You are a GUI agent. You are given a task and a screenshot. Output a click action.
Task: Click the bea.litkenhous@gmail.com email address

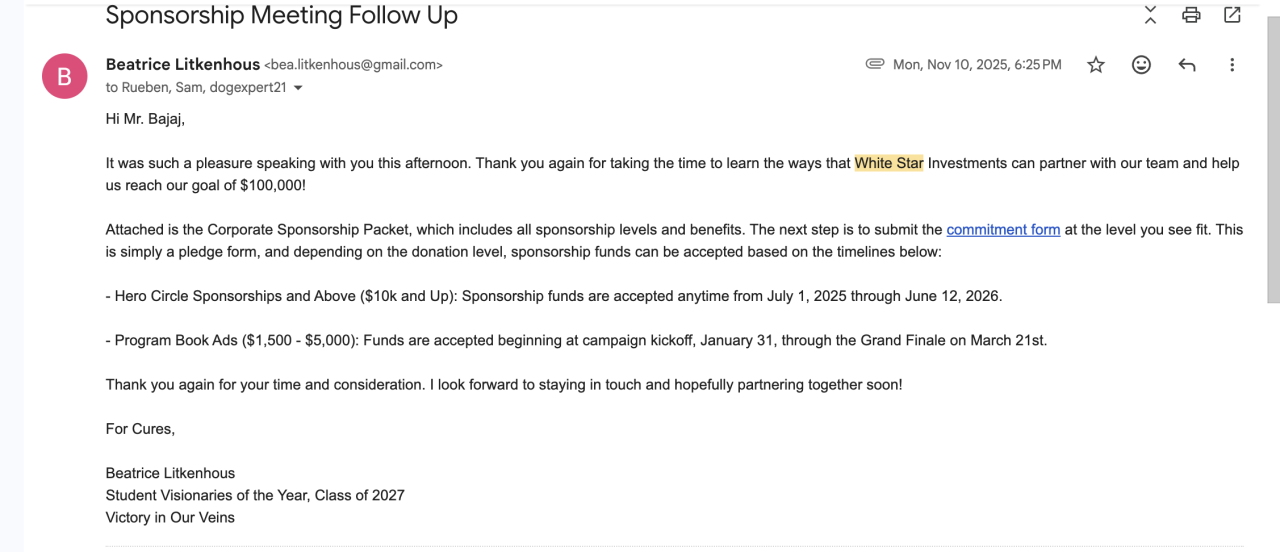coord(353,65)
